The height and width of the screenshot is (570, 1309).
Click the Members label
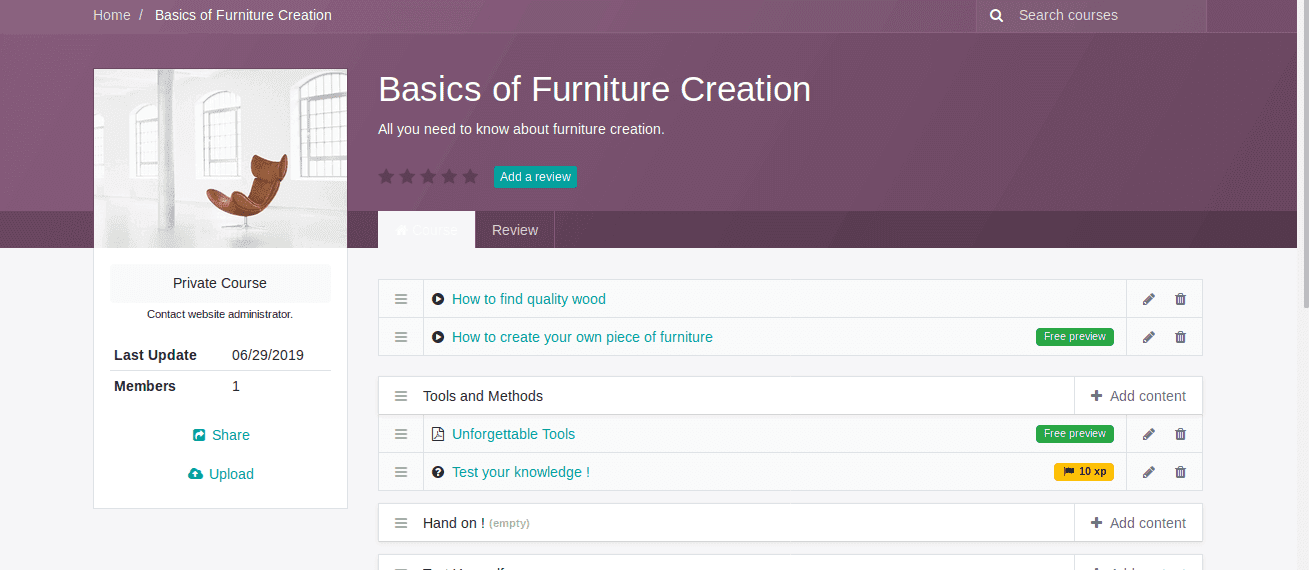pos(145,386)
